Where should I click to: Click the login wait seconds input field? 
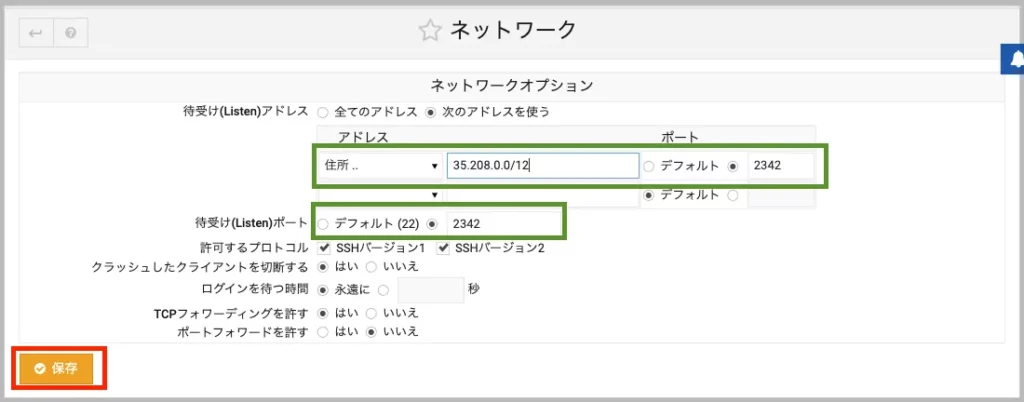(429, 290)
